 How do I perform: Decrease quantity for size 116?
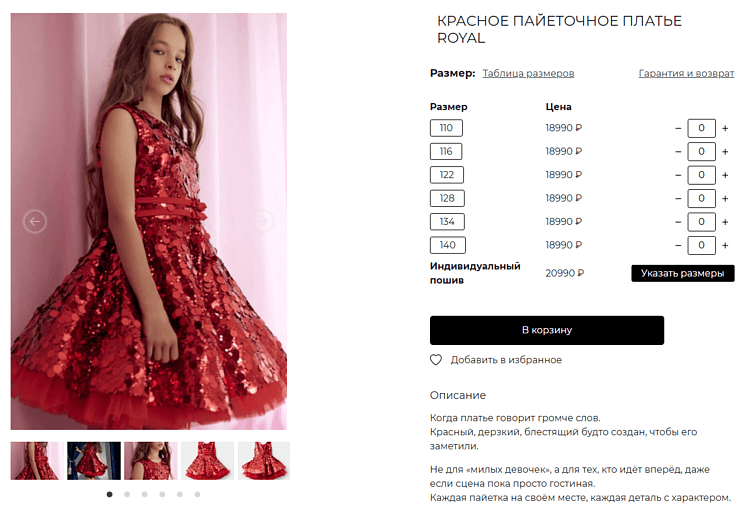click(x=678, y=152)
